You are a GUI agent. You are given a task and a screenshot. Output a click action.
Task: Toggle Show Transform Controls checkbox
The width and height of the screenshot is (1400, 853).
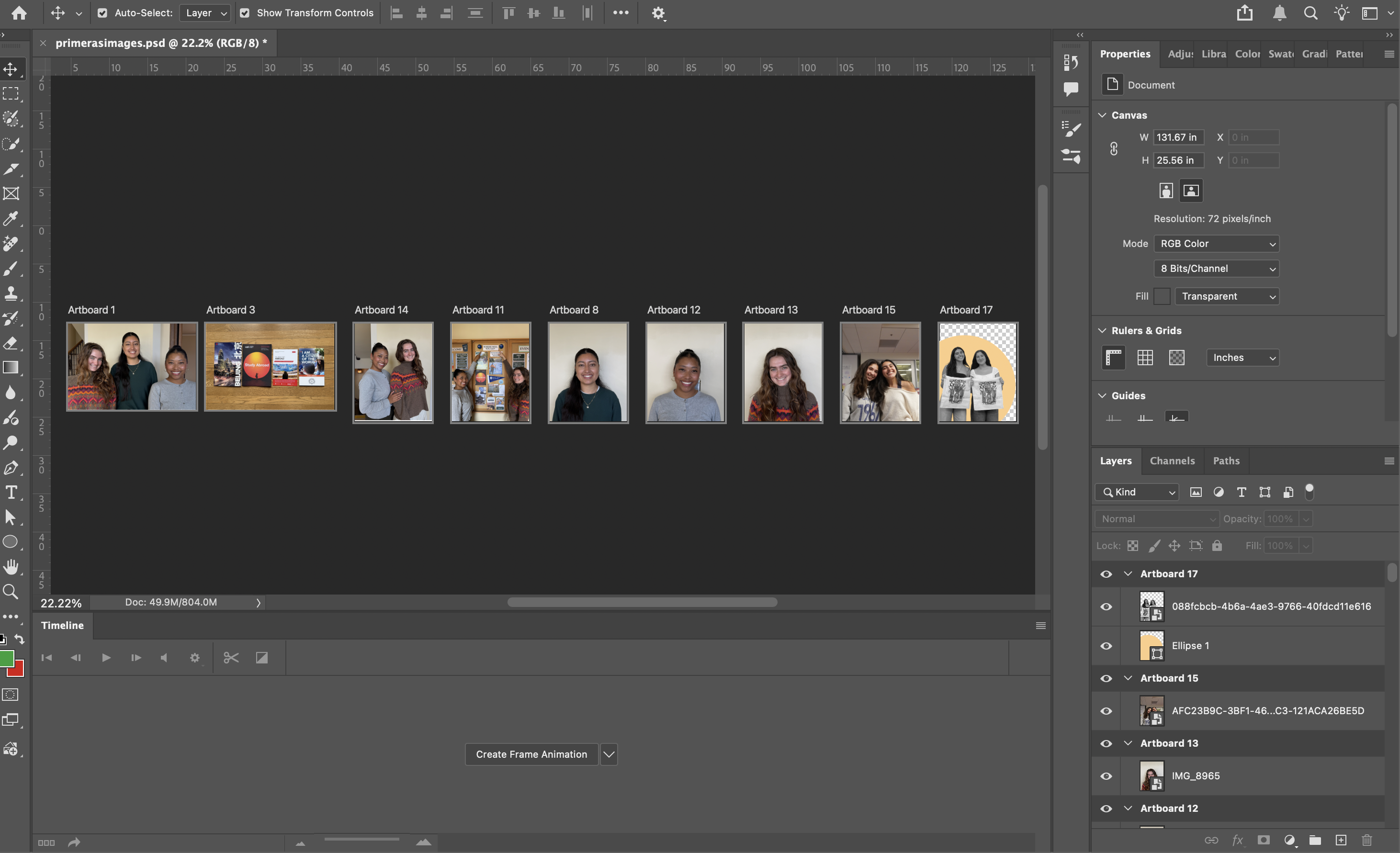pyautogui.click(x=244, y=13)
